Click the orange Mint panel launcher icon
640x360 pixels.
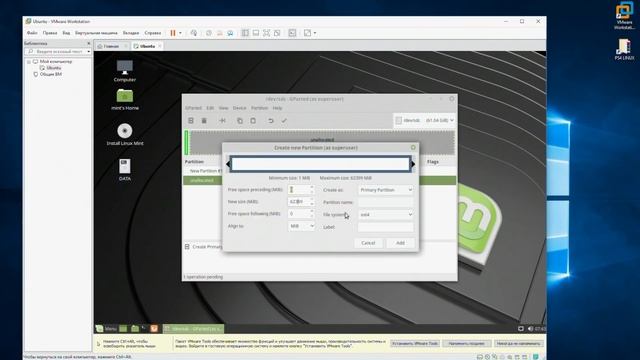[x=154, y=329]
